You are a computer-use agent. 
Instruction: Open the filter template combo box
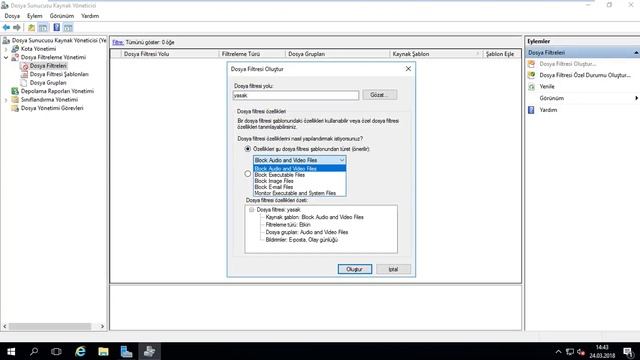[x=300, y=160]
